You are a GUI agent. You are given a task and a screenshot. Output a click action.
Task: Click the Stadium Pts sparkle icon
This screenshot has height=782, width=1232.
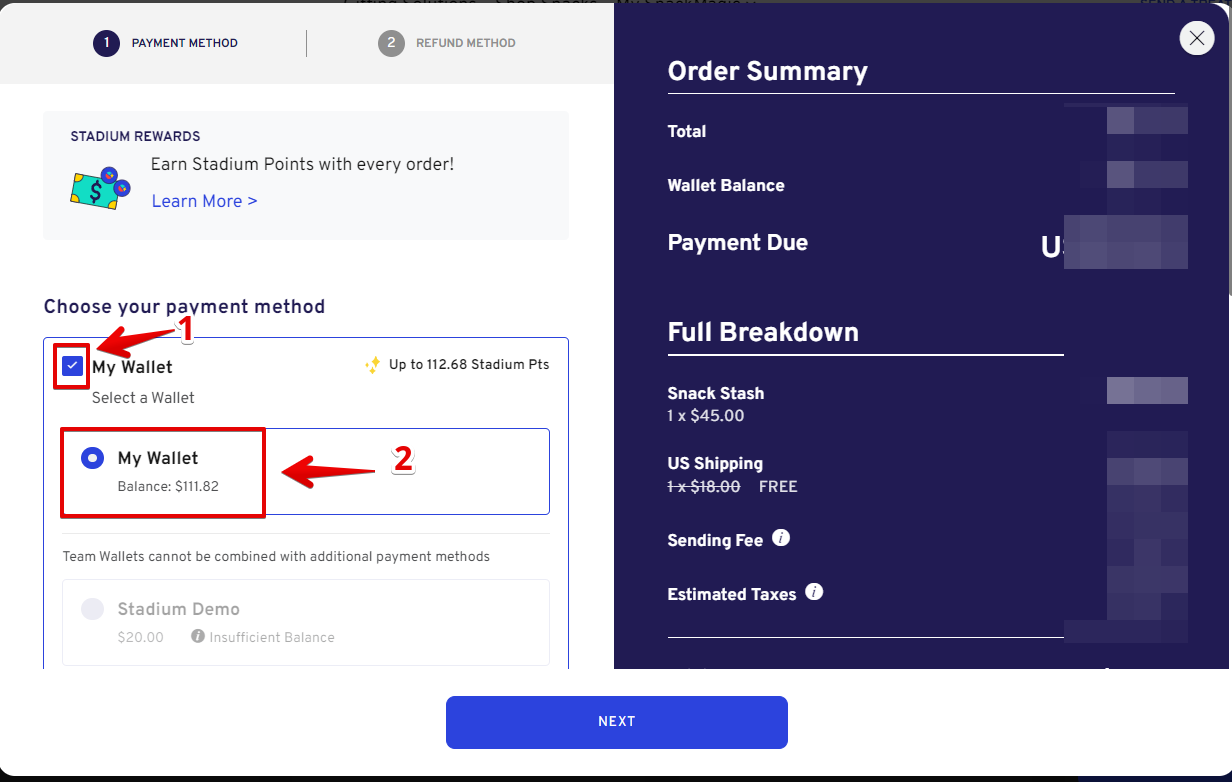(373, 365)
